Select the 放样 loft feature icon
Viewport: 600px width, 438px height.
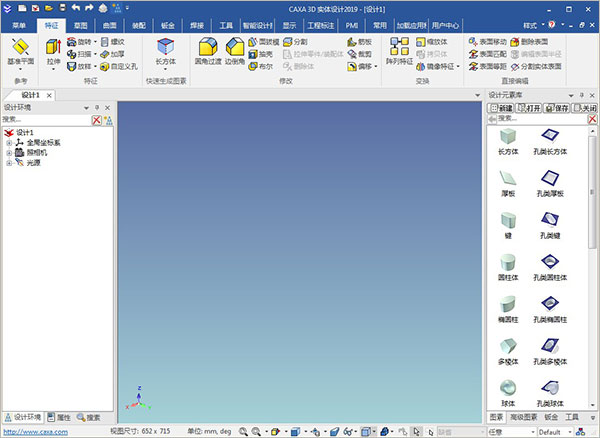click(72, 67)
